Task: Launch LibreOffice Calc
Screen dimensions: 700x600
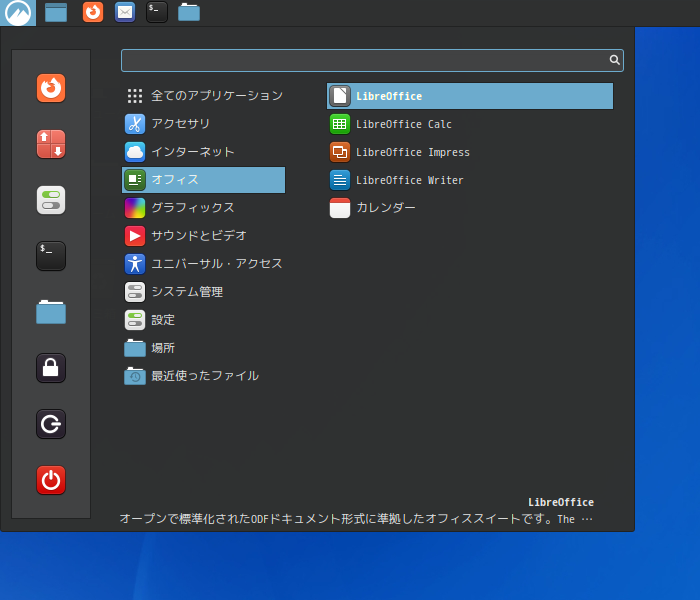Action: [x=470, y=124]
